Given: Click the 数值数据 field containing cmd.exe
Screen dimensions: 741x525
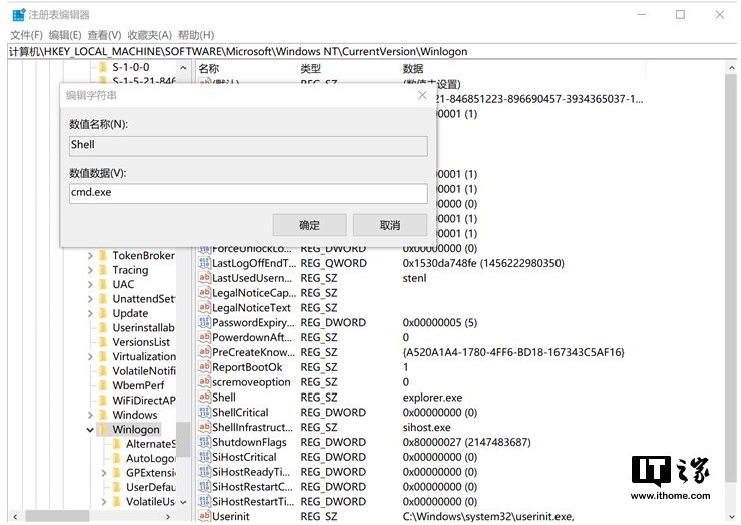Looking at the screenshot, I should [248, 193].
